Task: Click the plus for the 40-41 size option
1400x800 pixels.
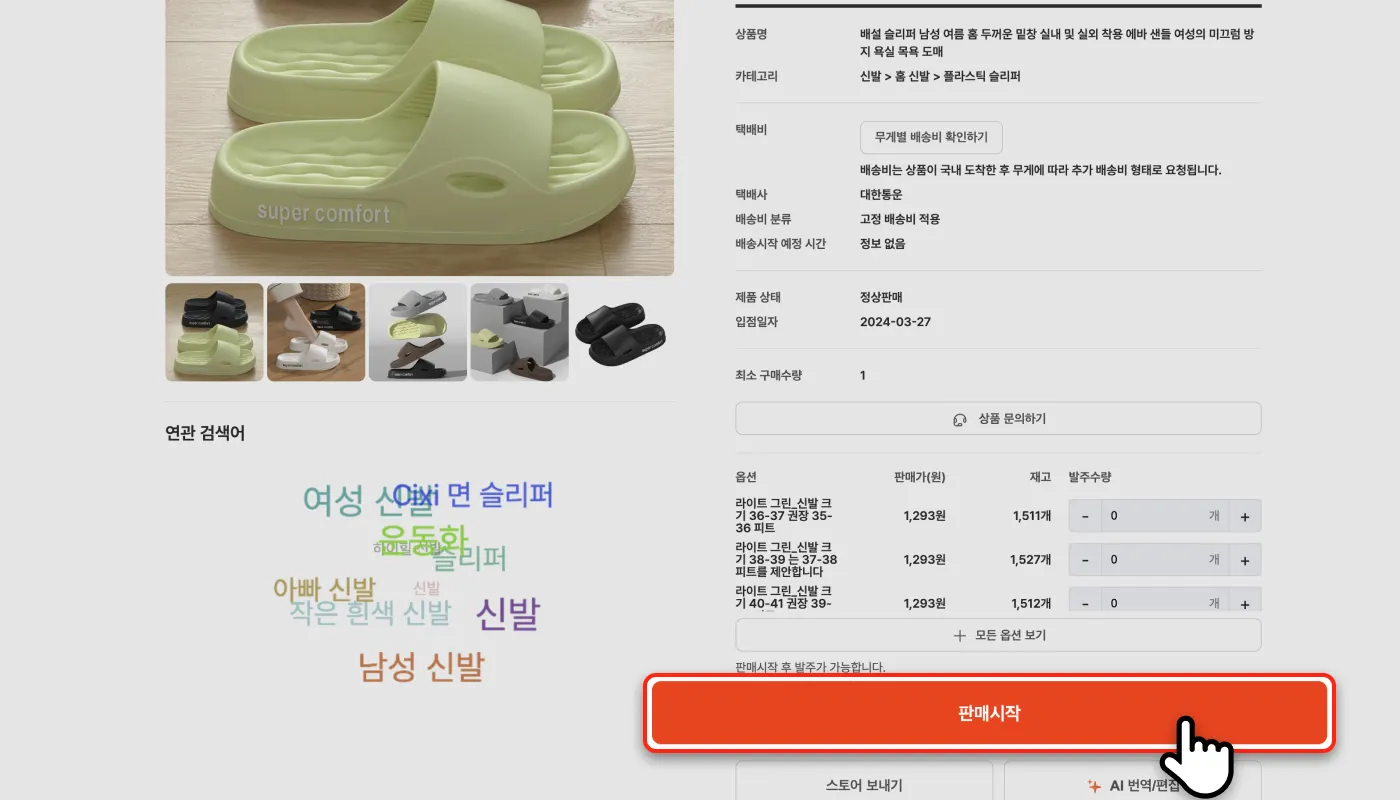Action: coord(1245,602)
